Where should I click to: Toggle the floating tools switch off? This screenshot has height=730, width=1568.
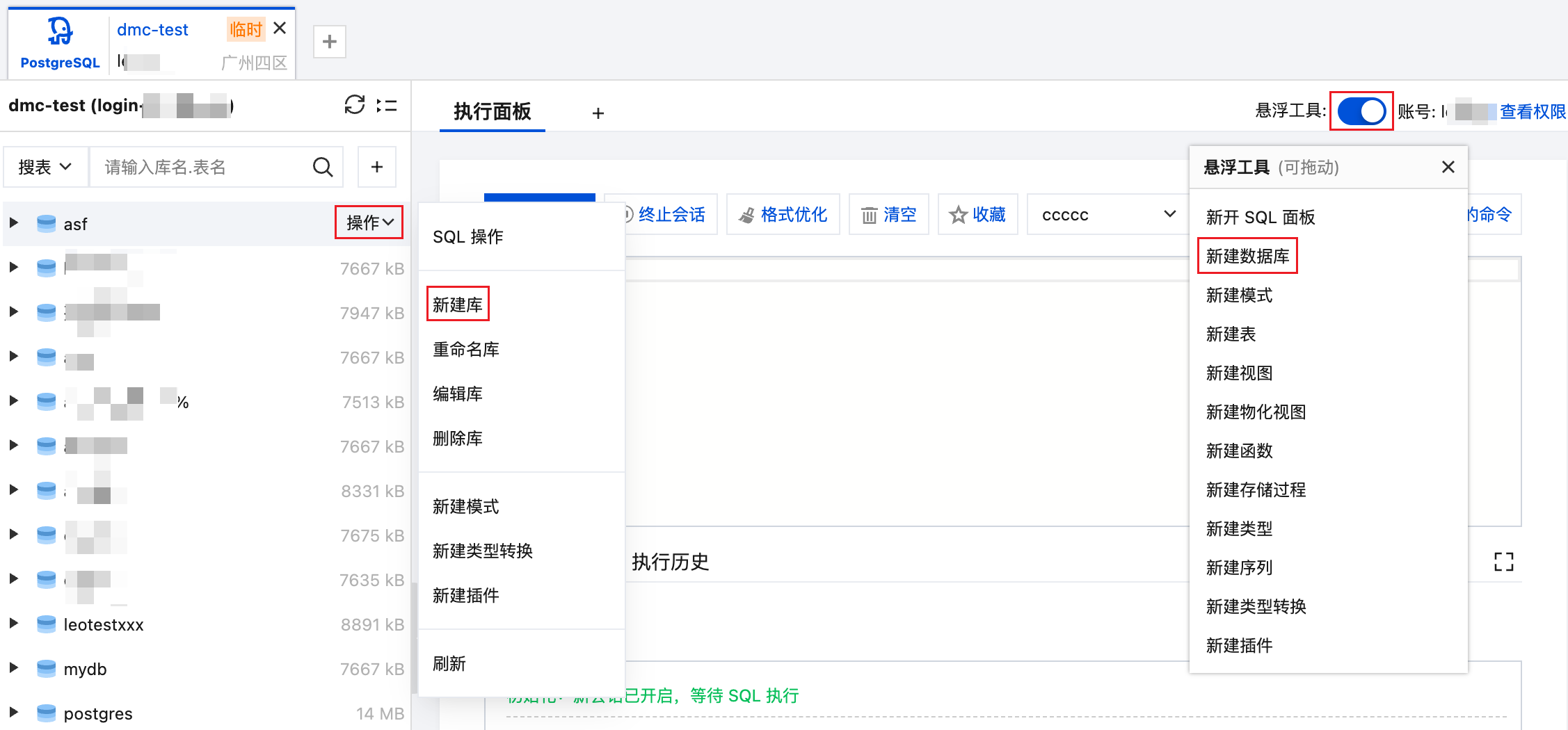point(1361,111)
